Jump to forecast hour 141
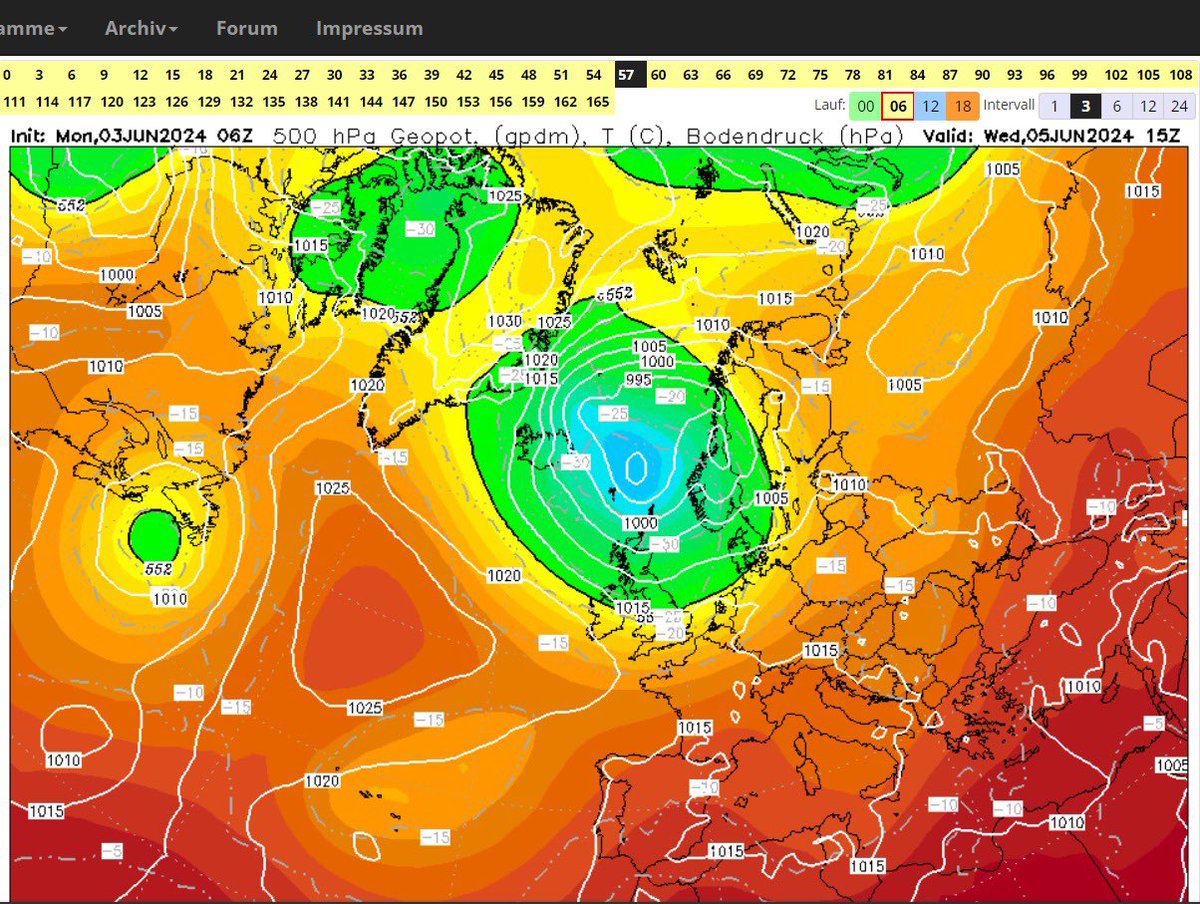 [339, 101]
